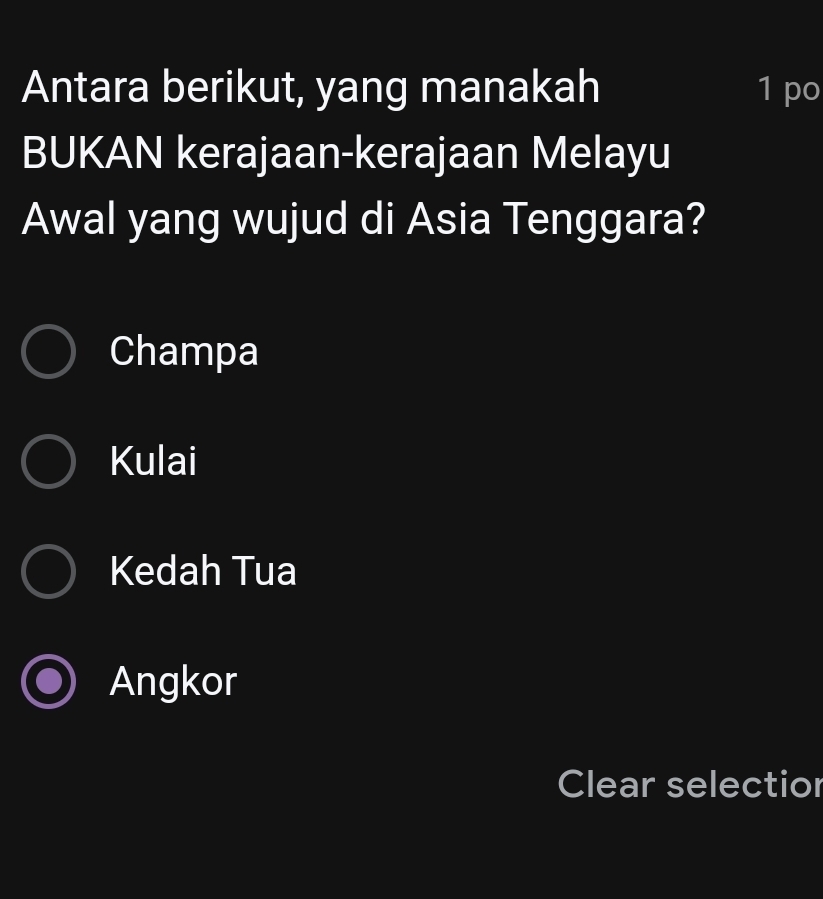Viewport: 823px width, 899px height.
Task: Click the selected Angkor radio button
Action: tap(48, 682)
